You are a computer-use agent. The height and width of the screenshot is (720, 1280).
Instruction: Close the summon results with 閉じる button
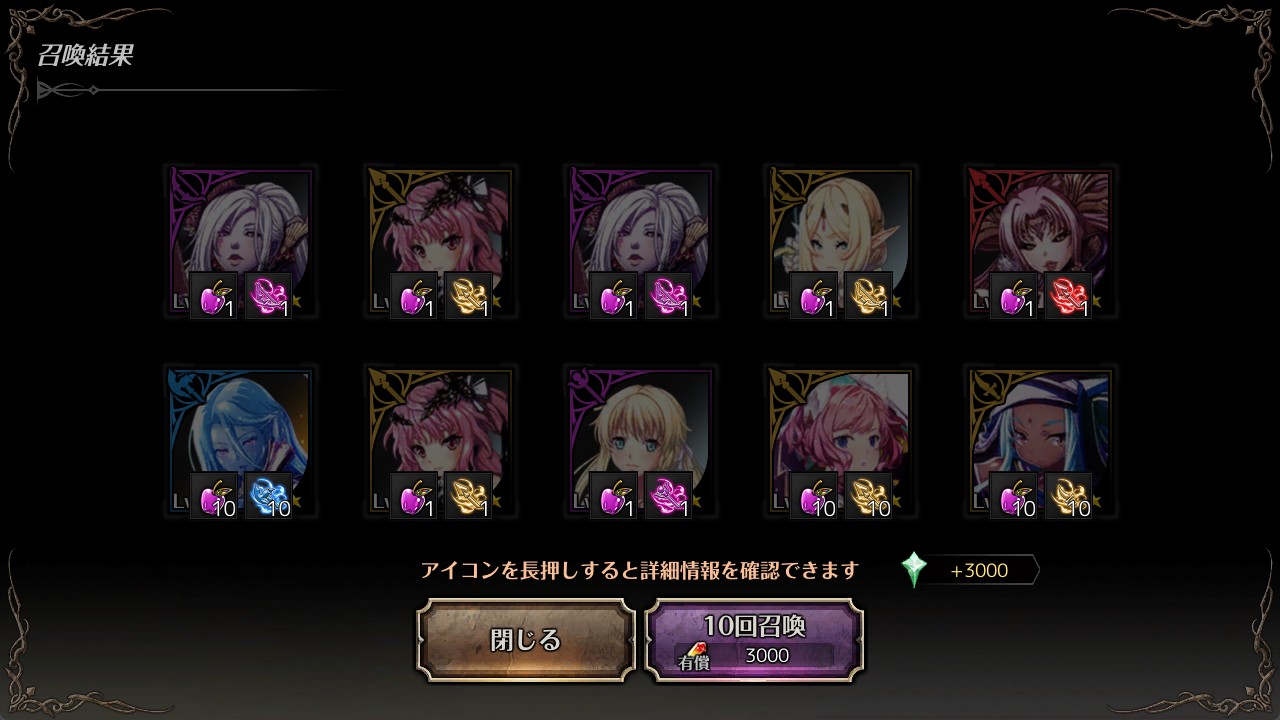click(526, 640)
